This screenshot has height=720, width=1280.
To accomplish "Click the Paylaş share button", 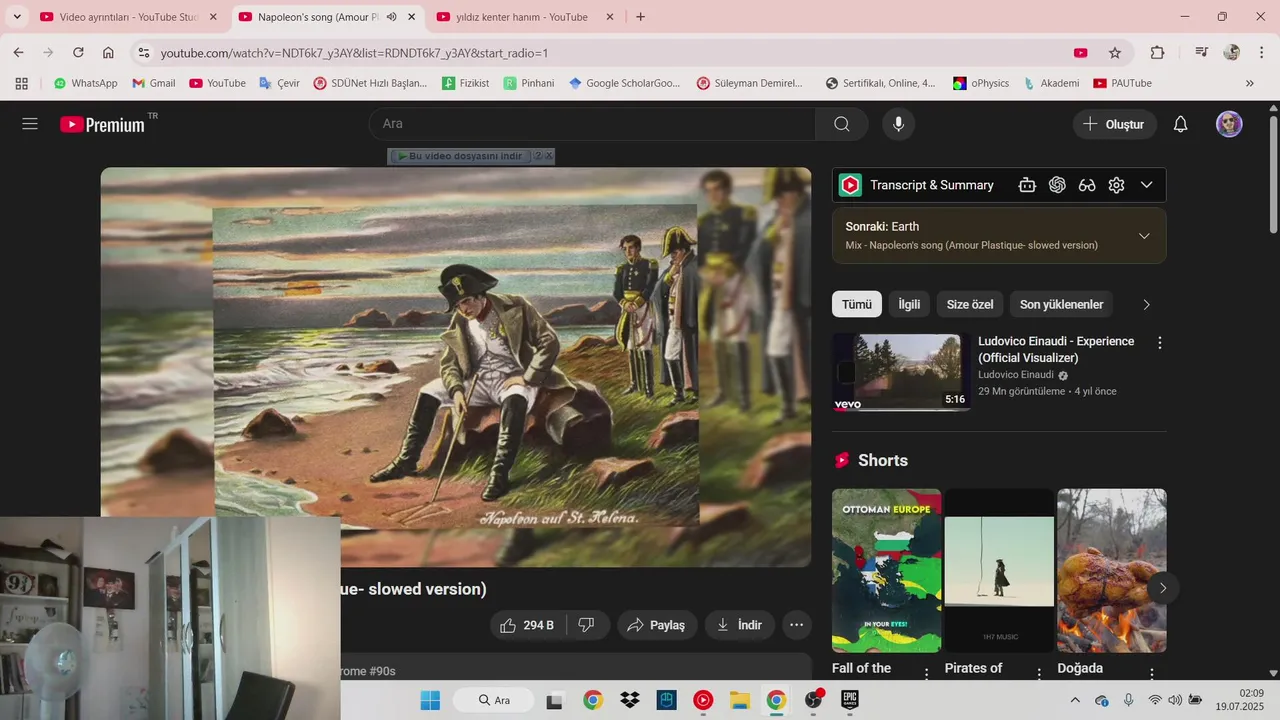I will pyautogui.click(x=657, y=625).
